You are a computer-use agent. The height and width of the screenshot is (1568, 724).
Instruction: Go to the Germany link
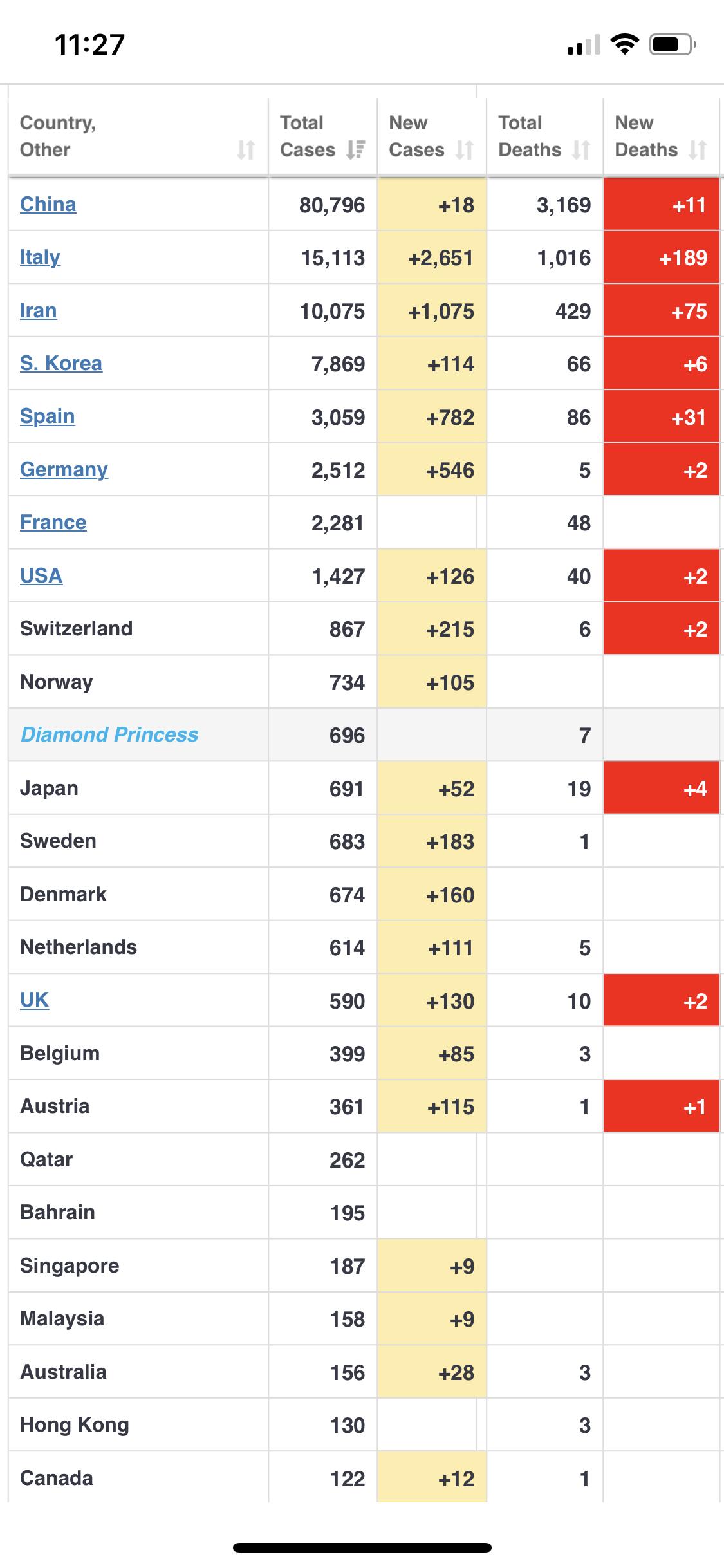click(x=64, y=470)
